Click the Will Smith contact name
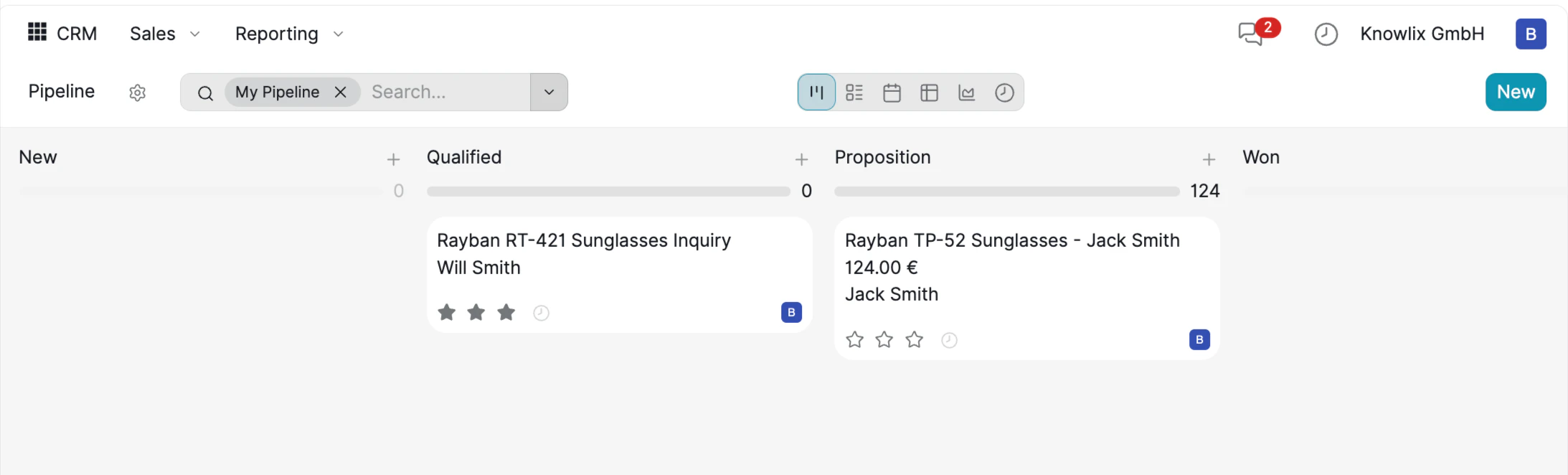This screenshot has height=475, width=1568. (478, 268)
